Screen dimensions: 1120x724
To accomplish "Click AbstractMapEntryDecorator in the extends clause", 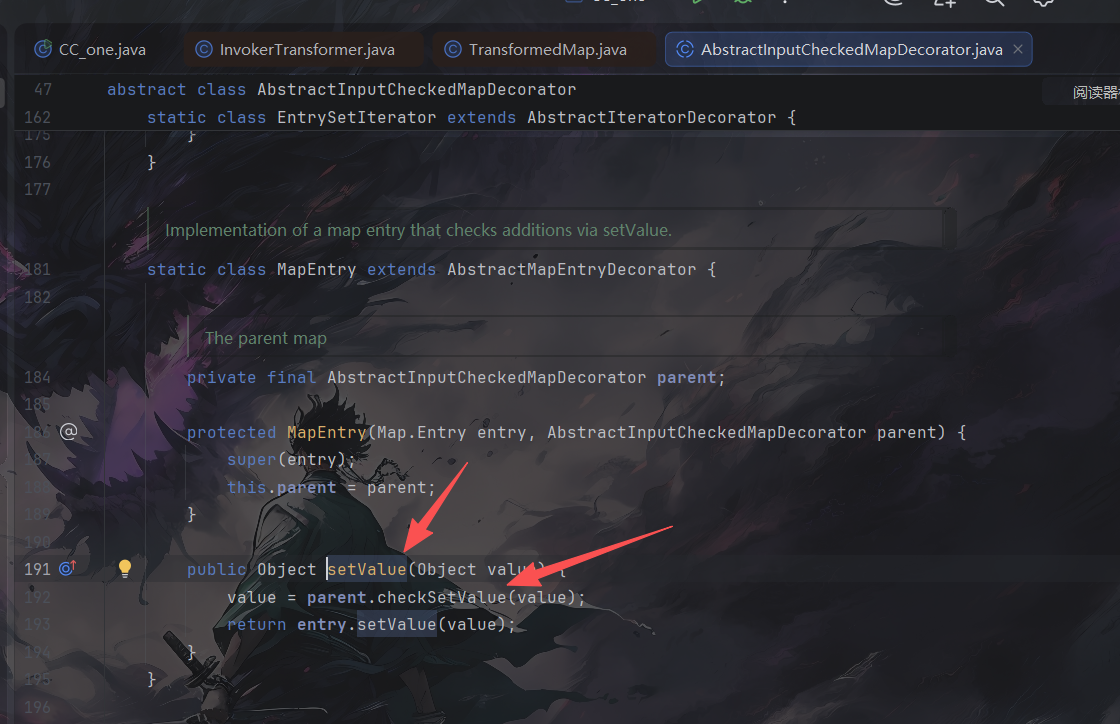I will (x=571, y=269).
